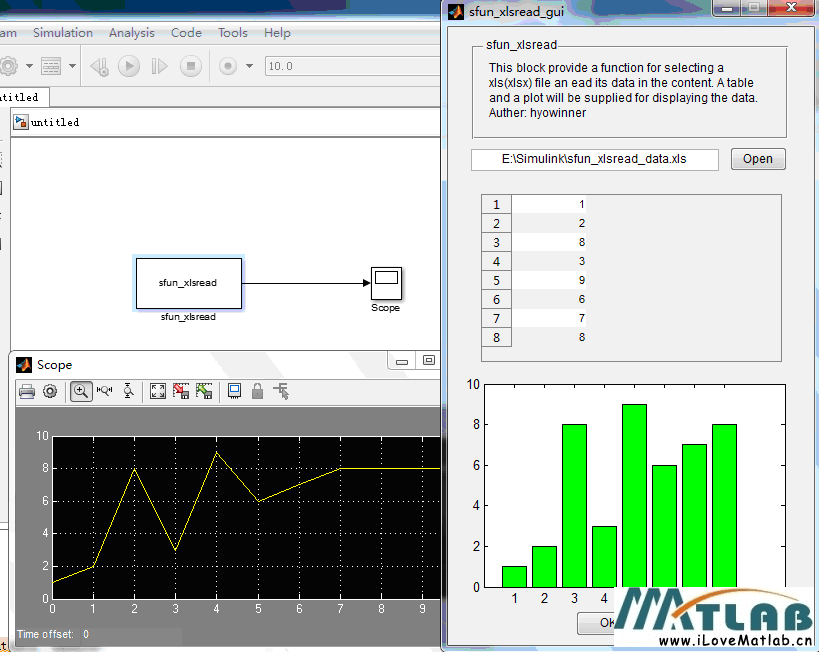Click Save Axes Settings icon with red arrow
The width and height of the screenshot is (819, 652).
pyautogui.click(x=181, y=391)
